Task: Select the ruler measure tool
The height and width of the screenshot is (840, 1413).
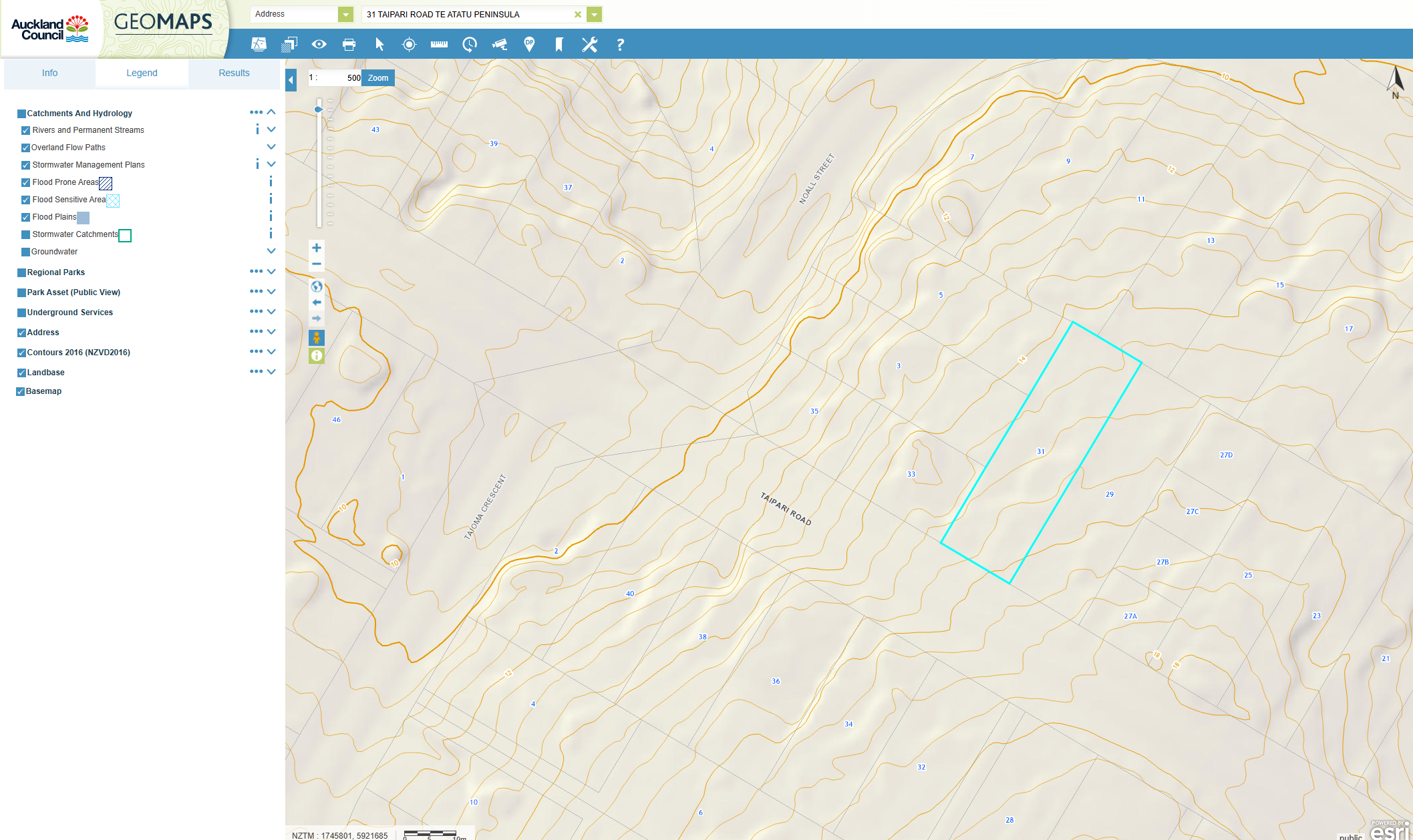Action: pos(439,45)
